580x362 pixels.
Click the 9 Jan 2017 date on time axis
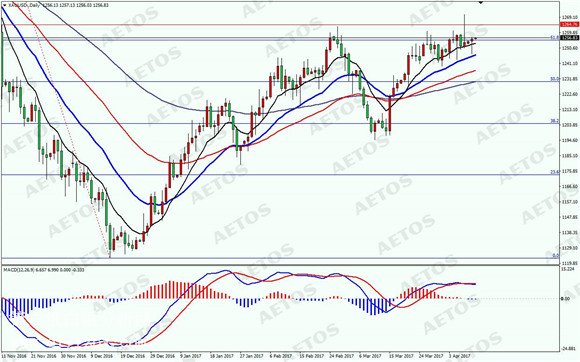coord(190,356)
